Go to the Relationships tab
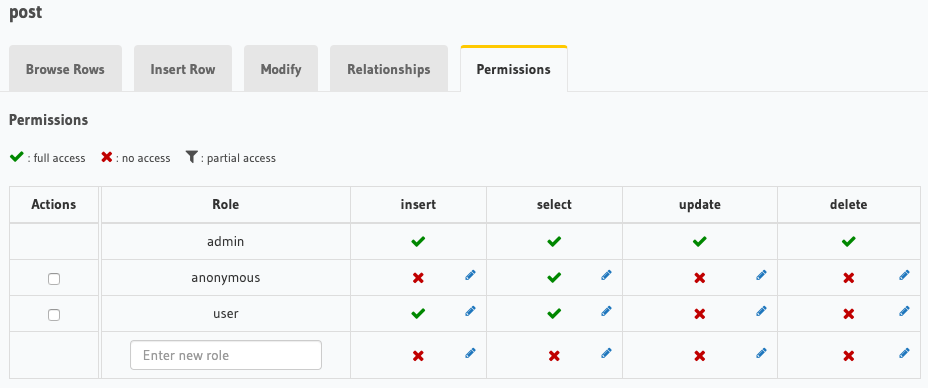The height and width of the screenshot is (388, 928). [x=389, y=69]
